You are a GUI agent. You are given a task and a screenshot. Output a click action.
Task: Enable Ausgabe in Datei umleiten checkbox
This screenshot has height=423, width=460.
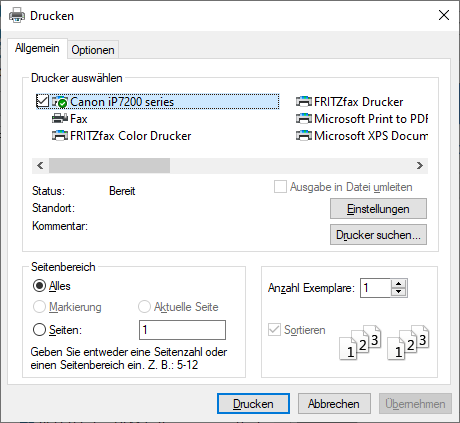280,187
